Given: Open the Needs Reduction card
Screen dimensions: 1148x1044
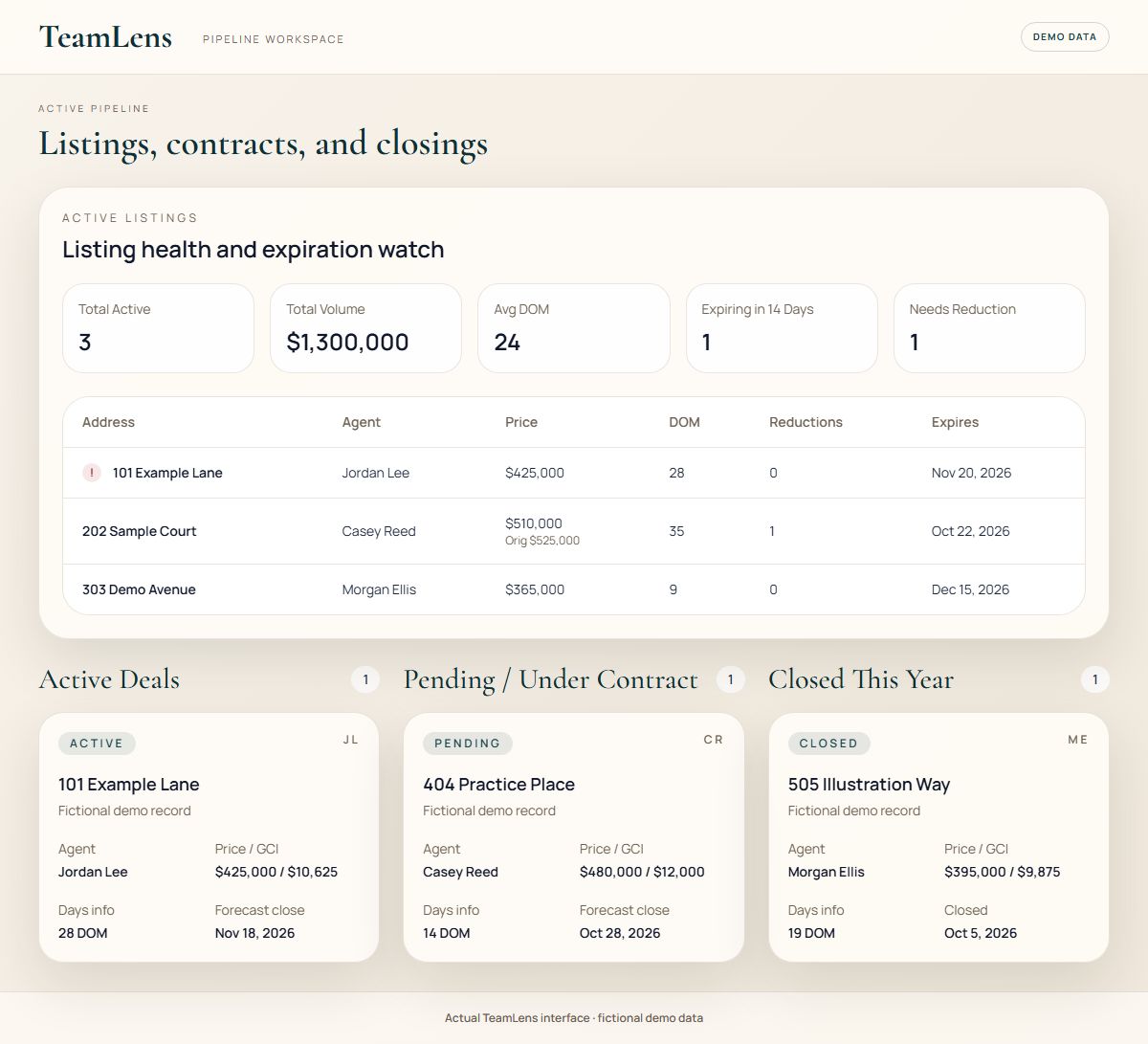Looking at the screenshot, I should (x=989, y=328).
